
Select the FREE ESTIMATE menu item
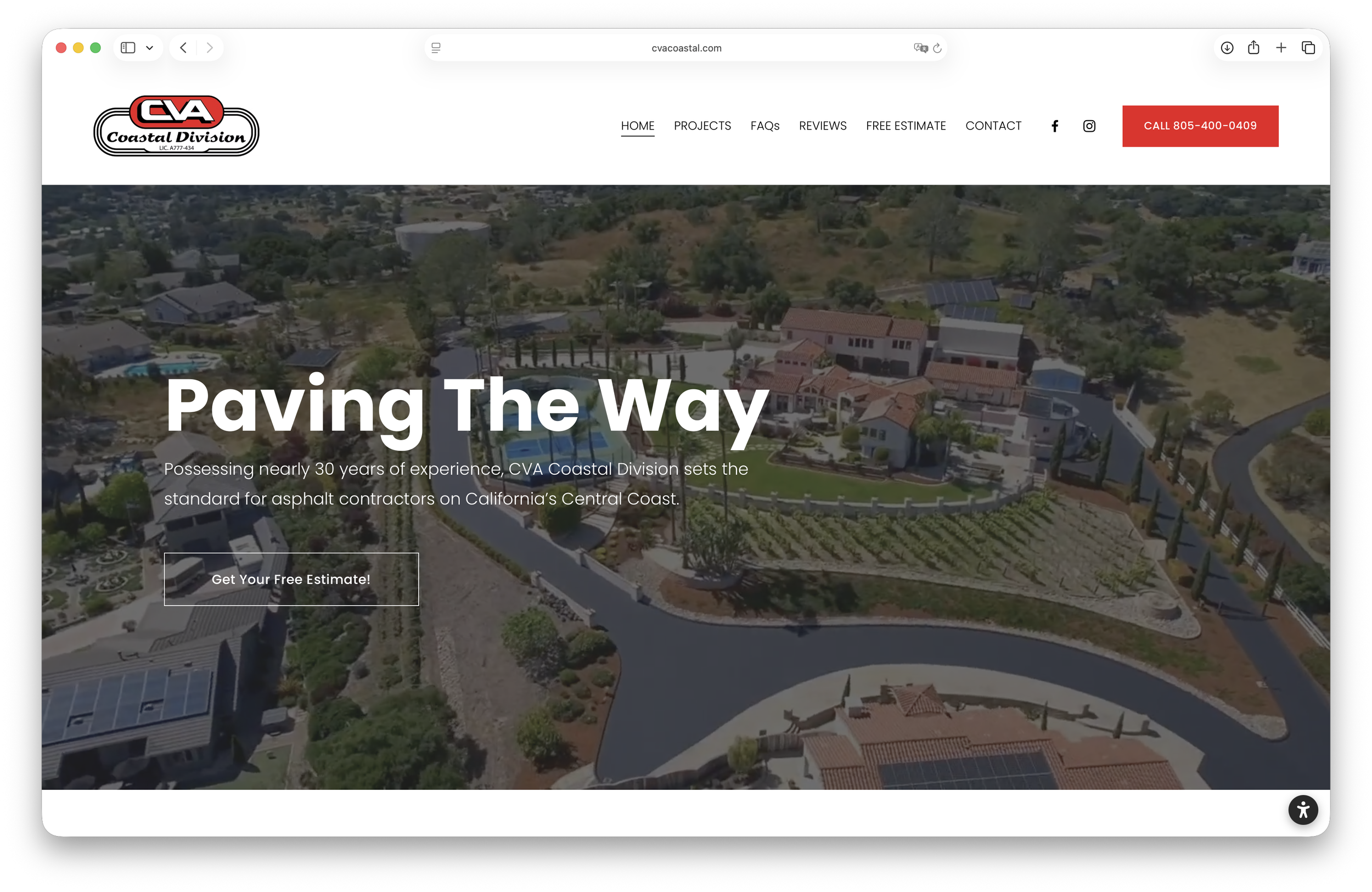click(906, 126)
